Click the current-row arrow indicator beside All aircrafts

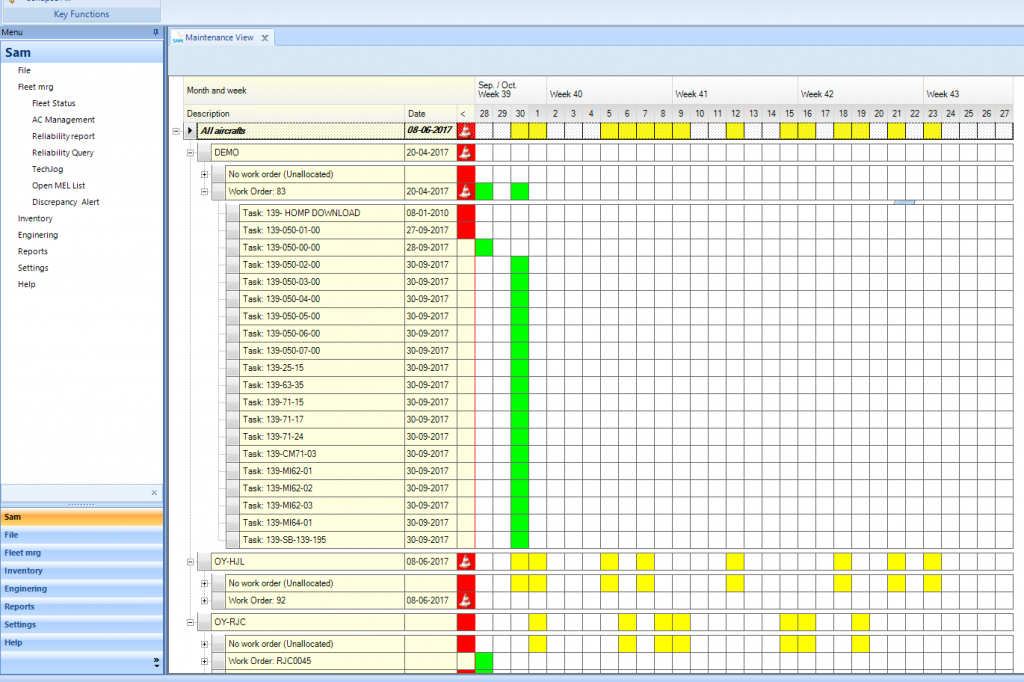[x=190, y=131]
